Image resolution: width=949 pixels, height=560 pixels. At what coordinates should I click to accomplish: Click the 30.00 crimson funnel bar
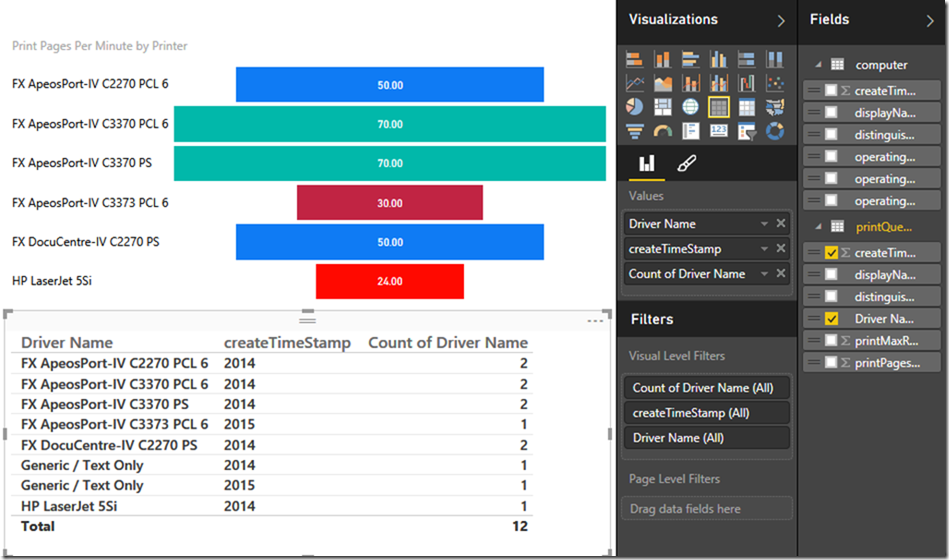390,203
